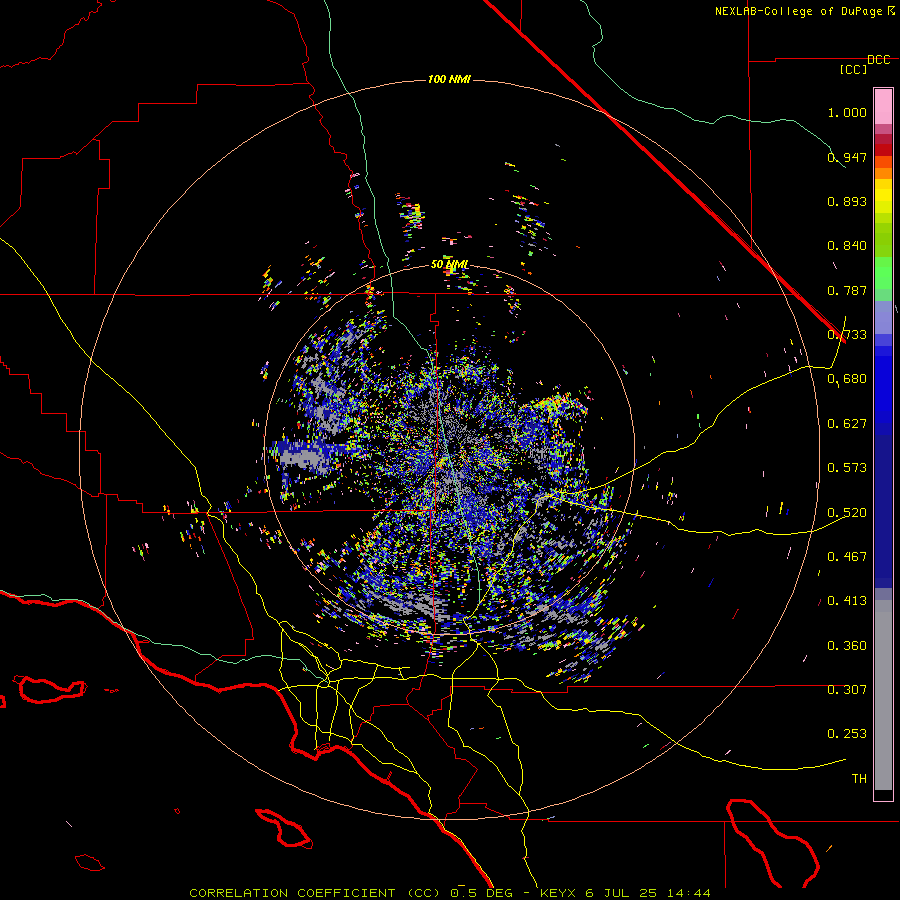Select the 0.573 scale value
This screenshot has height=900, width=900.
847,468
